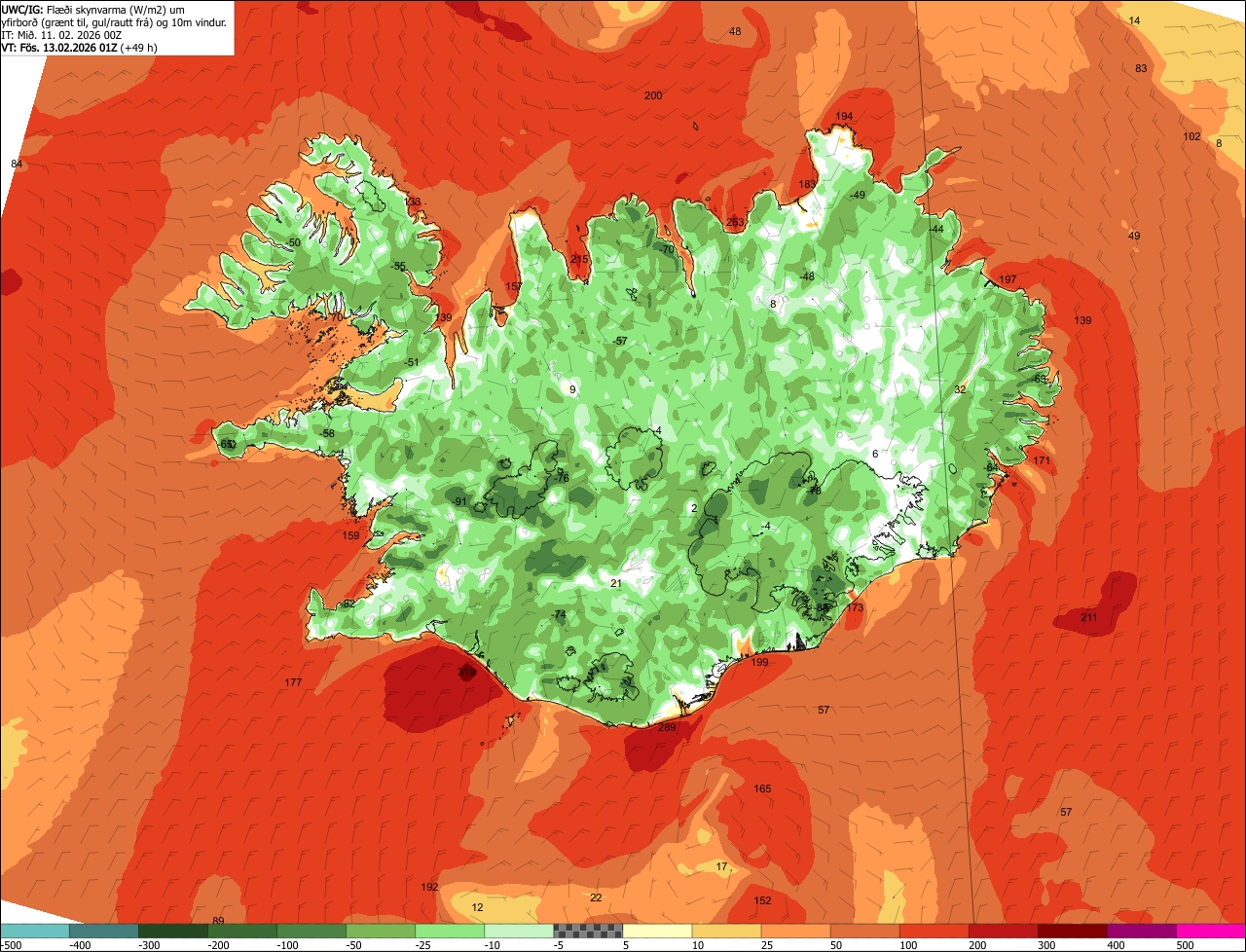Click the dark teal -400 to -300 legend swatch
1246x952 pixels.
(104, 931)
